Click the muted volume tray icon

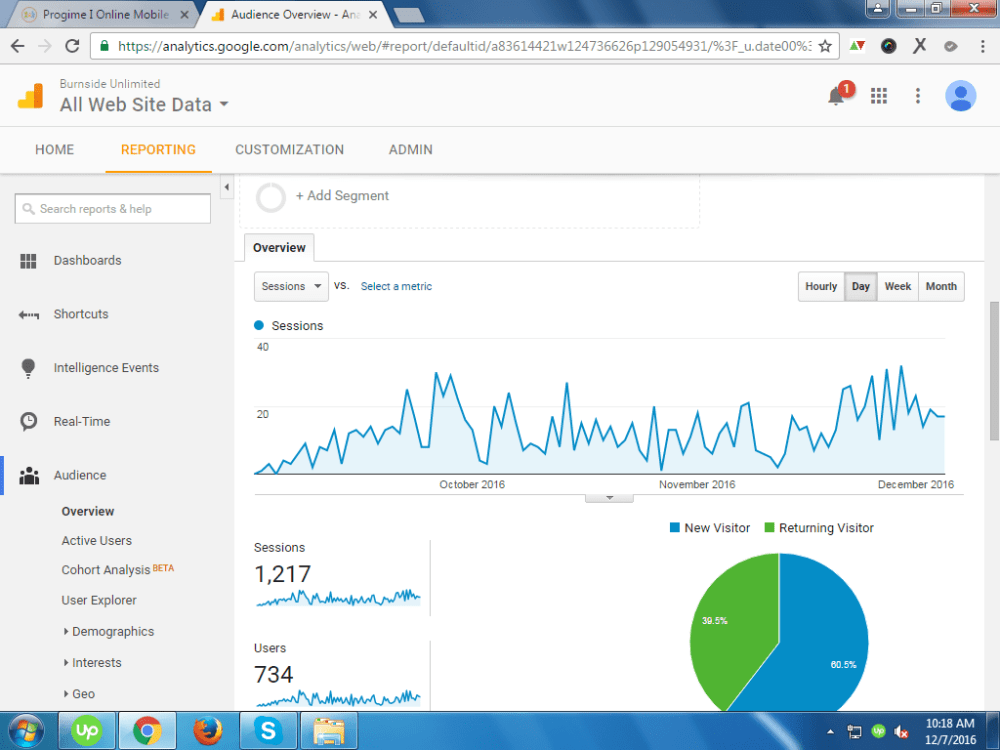(x=901, y=732)
